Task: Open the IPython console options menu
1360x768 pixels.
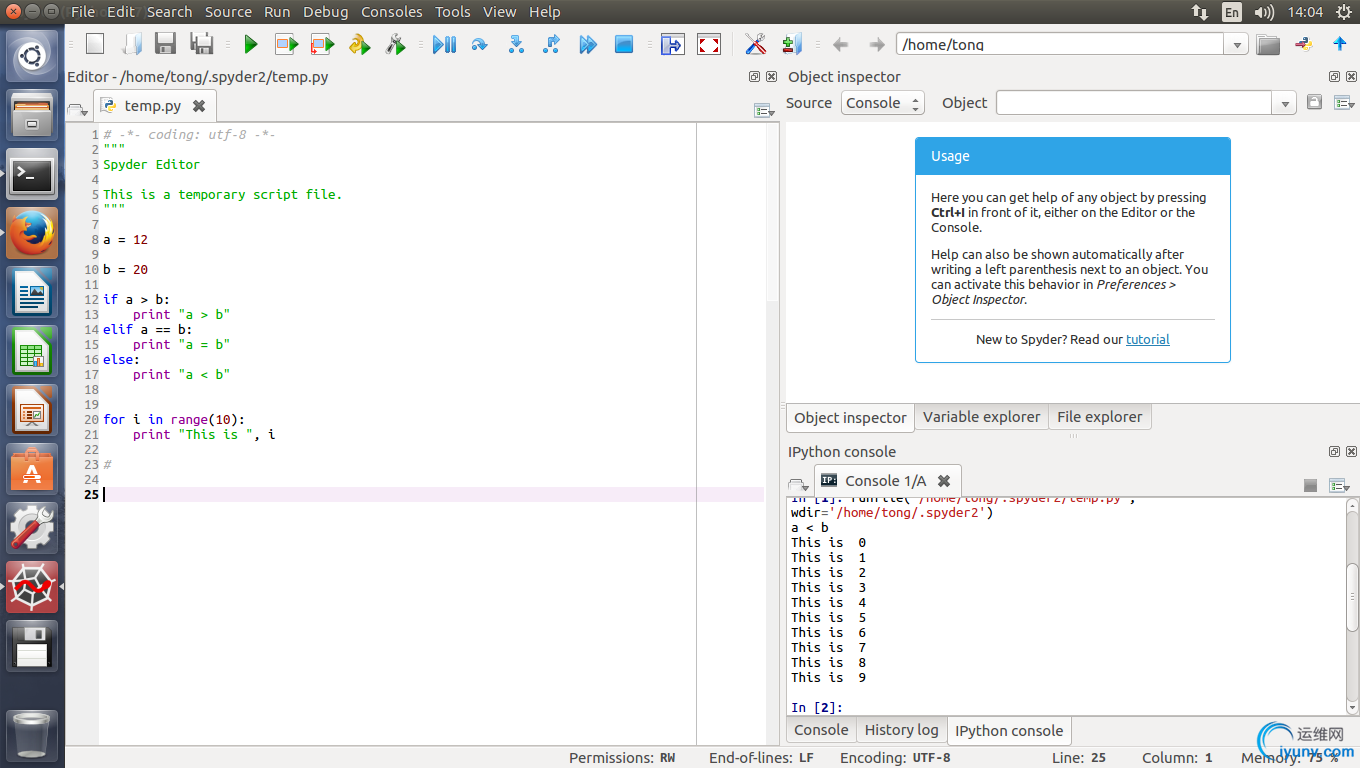Action: (1340, 485)
